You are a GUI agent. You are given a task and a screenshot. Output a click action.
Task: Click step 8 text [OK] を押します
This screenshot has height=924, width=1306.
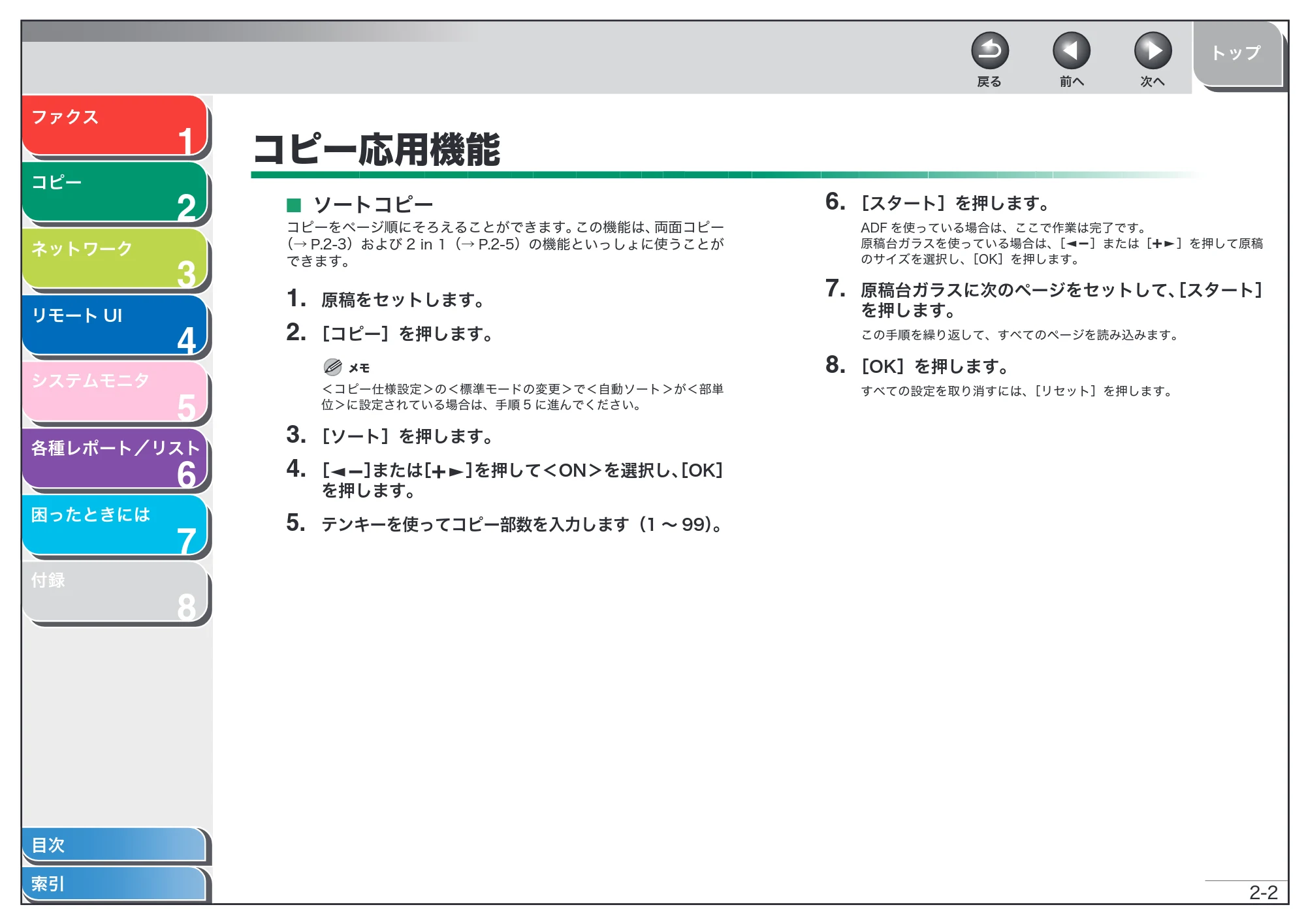pyautogui.click(x=935, y=366)
